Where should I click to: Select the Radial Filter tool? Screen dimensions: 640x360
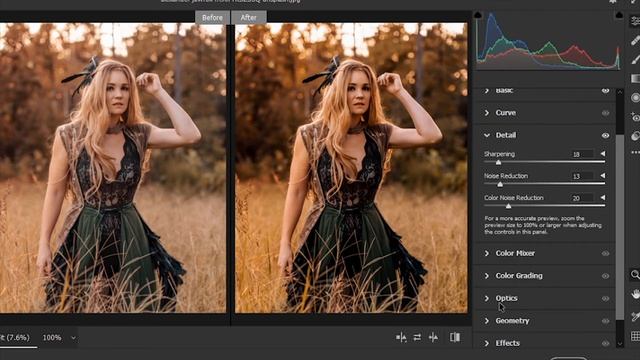tap(636, 98)
